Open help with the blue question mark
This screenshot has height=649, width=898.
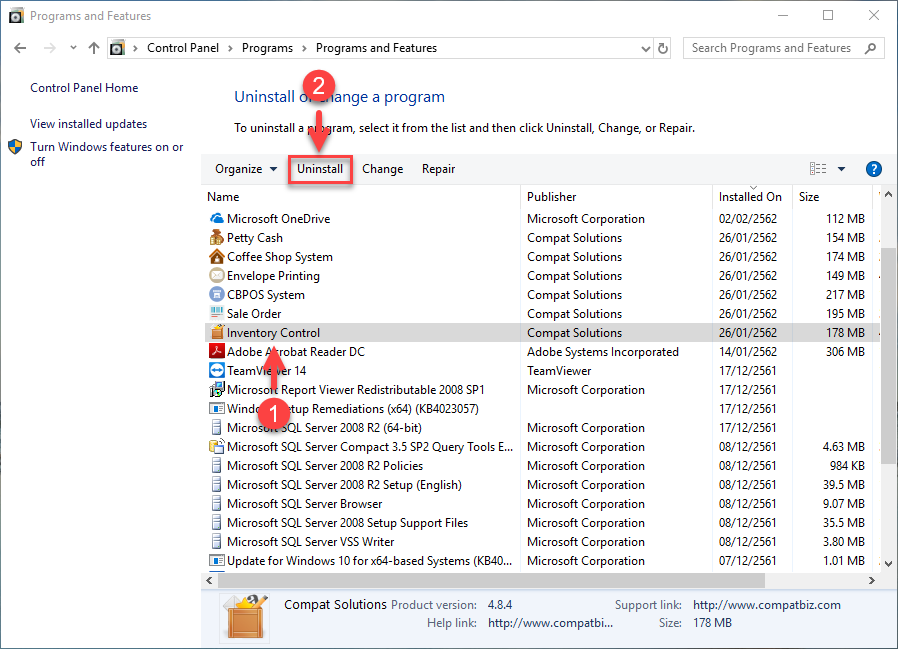coord(873,169)
